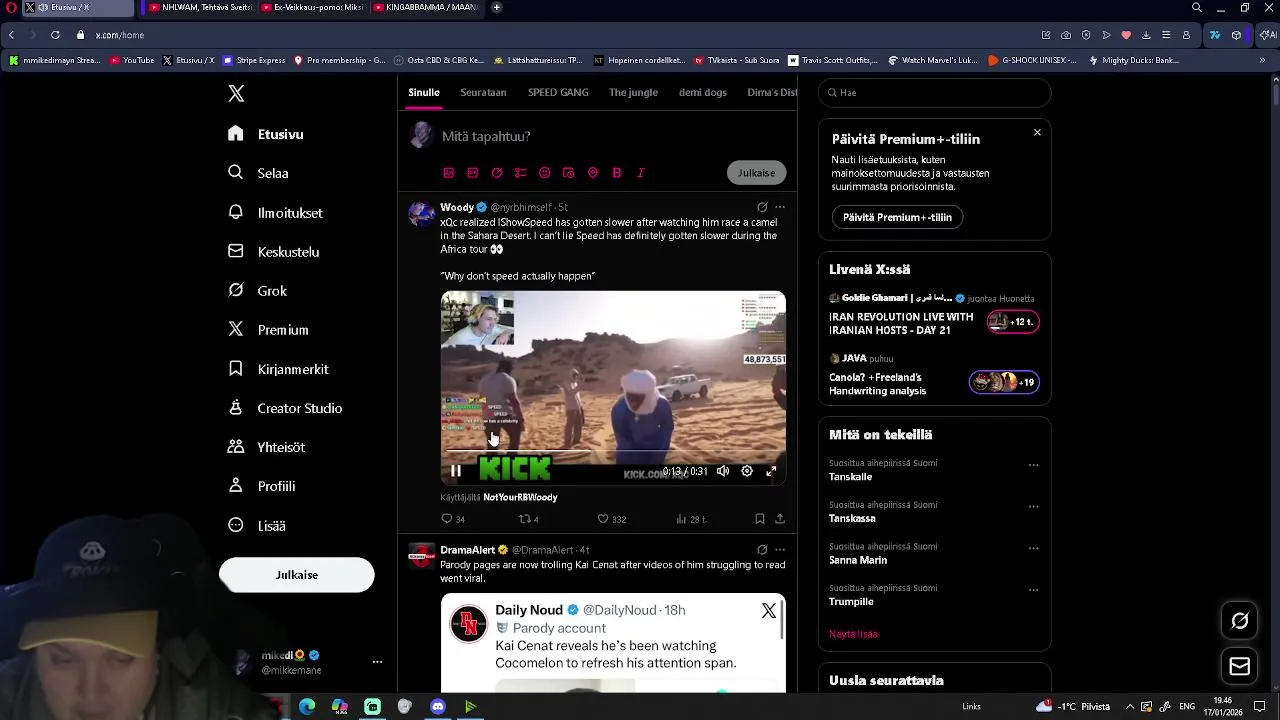Open Selaa search page
This screenshot has height=720, width=1280.
click(x=258, y=173)
